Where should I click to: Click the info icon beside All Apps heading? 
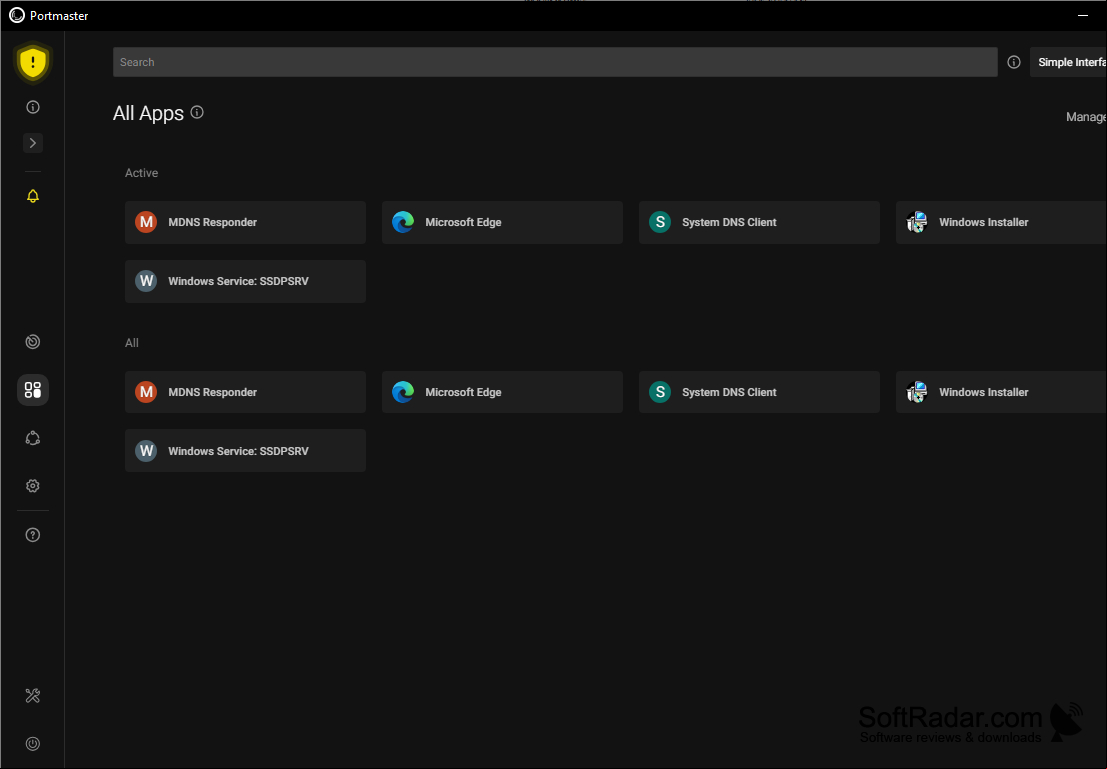point(198,112)
